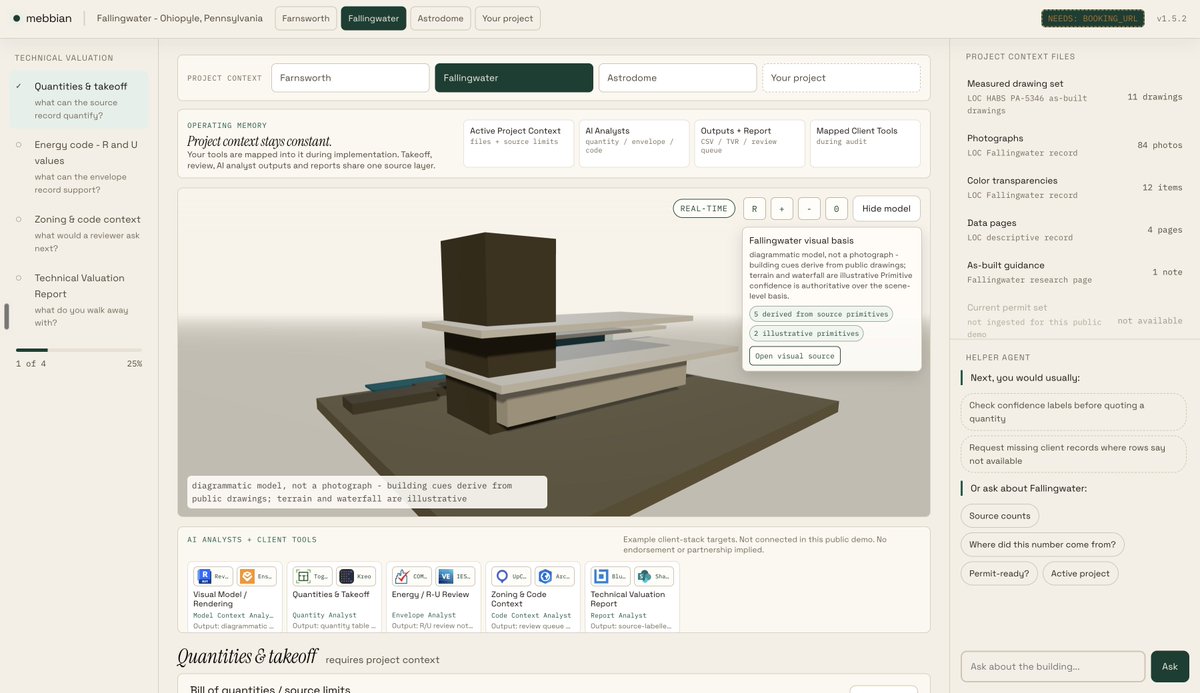
Task: Open Technical Valuation Report step
Action: pos(79,300)
